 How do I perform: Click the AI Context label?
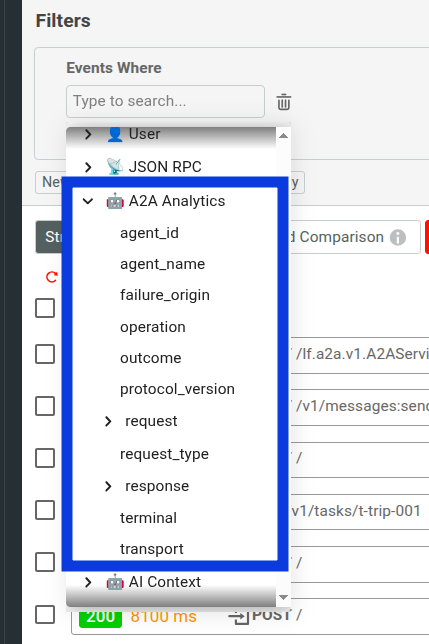tap(165, 582)
